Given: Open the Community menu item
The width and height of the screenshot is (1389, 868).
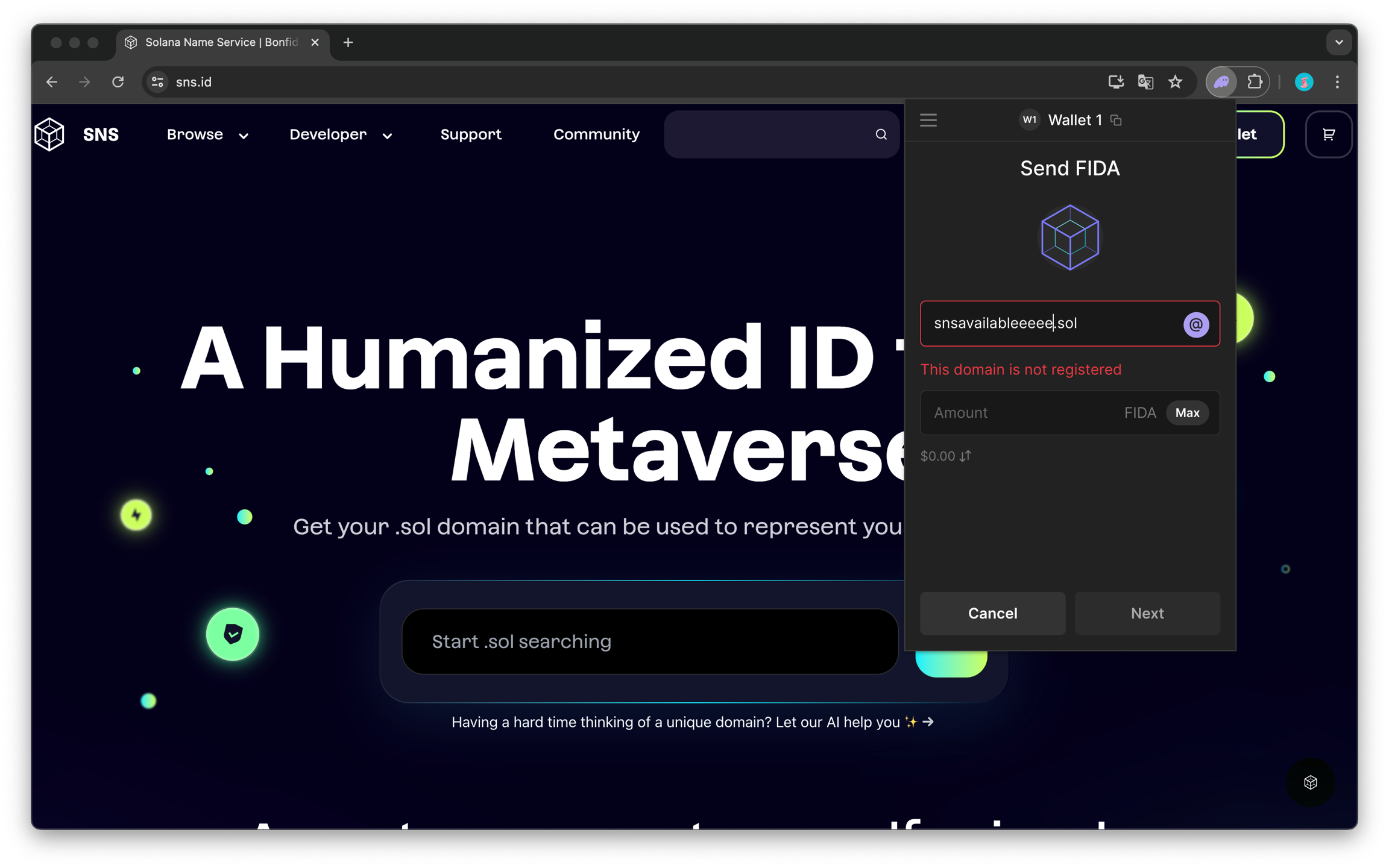Looking at the screenshot, I should 596,134.
